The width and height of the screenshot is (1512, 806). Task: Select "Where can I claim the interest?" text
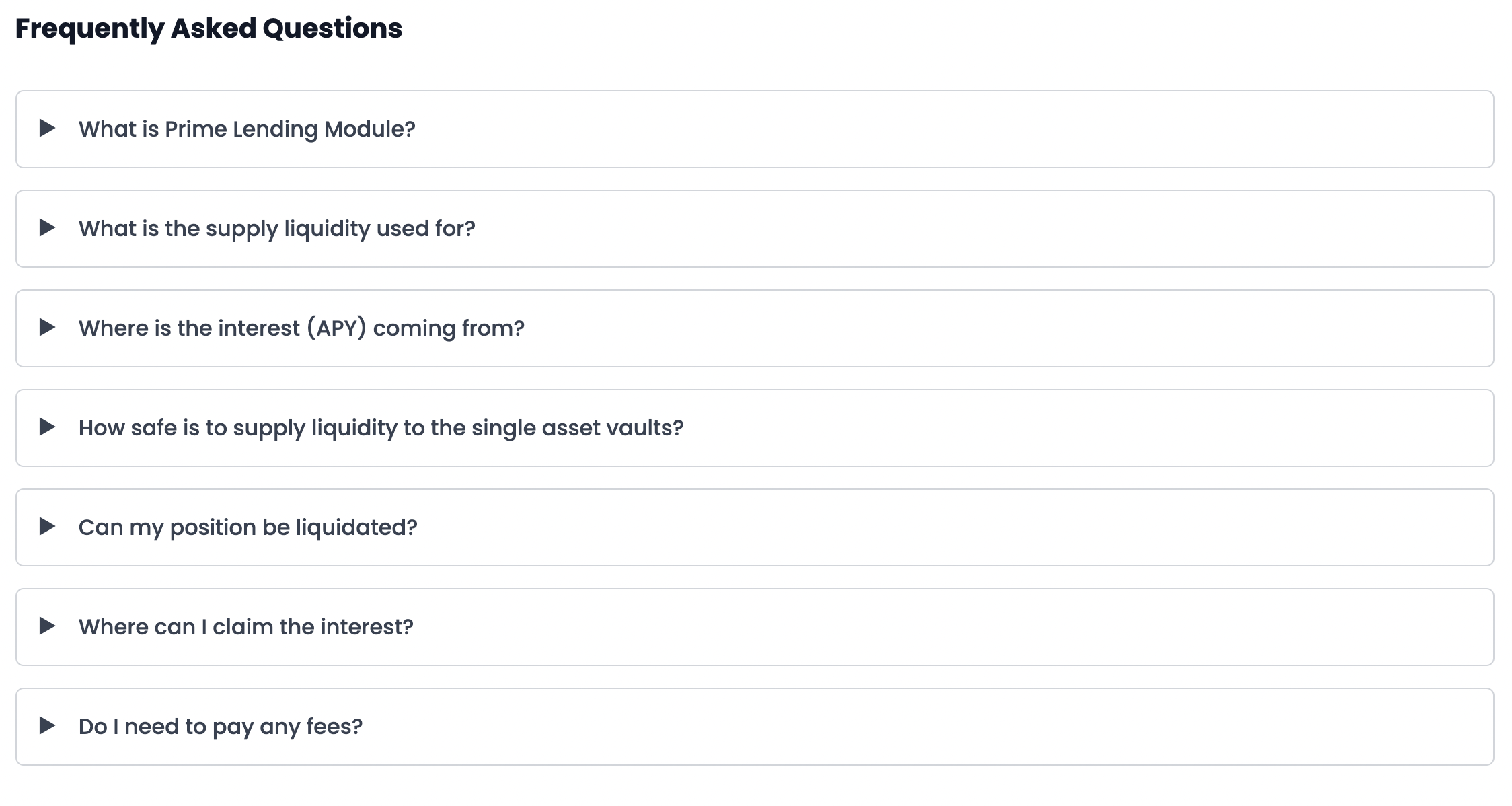click(245, 627)
